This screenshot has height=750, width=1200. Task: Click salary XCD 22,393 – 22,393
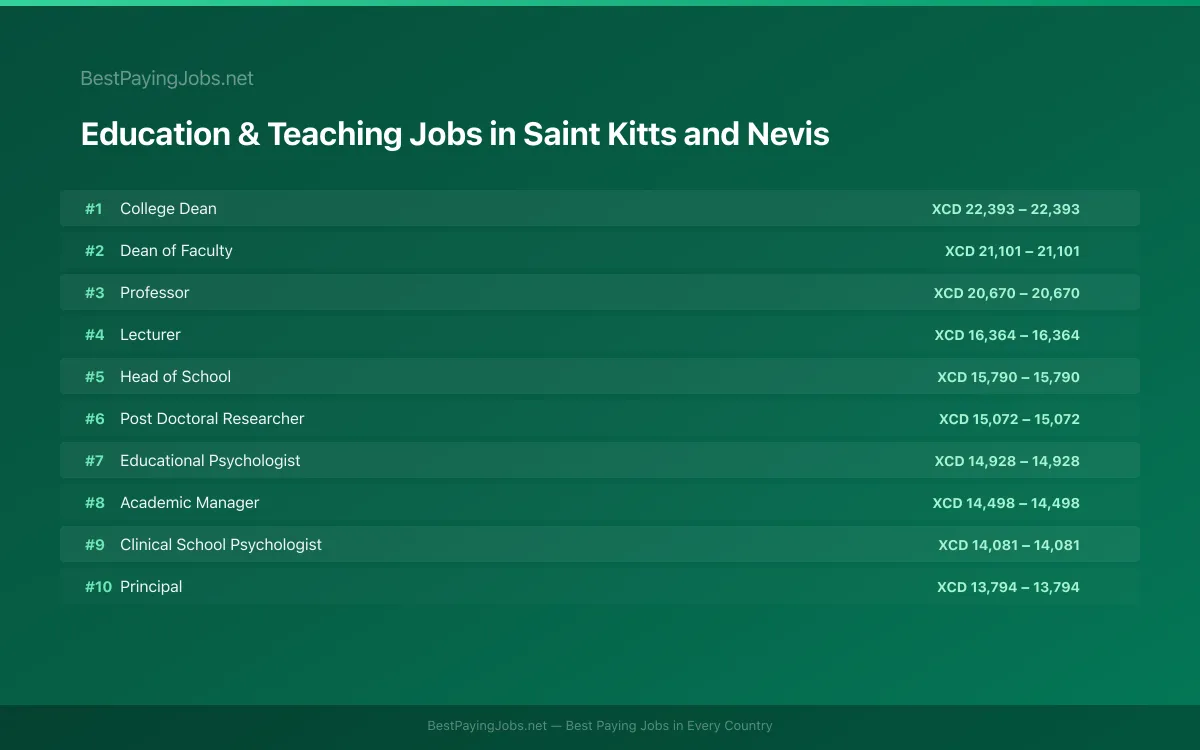1006,209
